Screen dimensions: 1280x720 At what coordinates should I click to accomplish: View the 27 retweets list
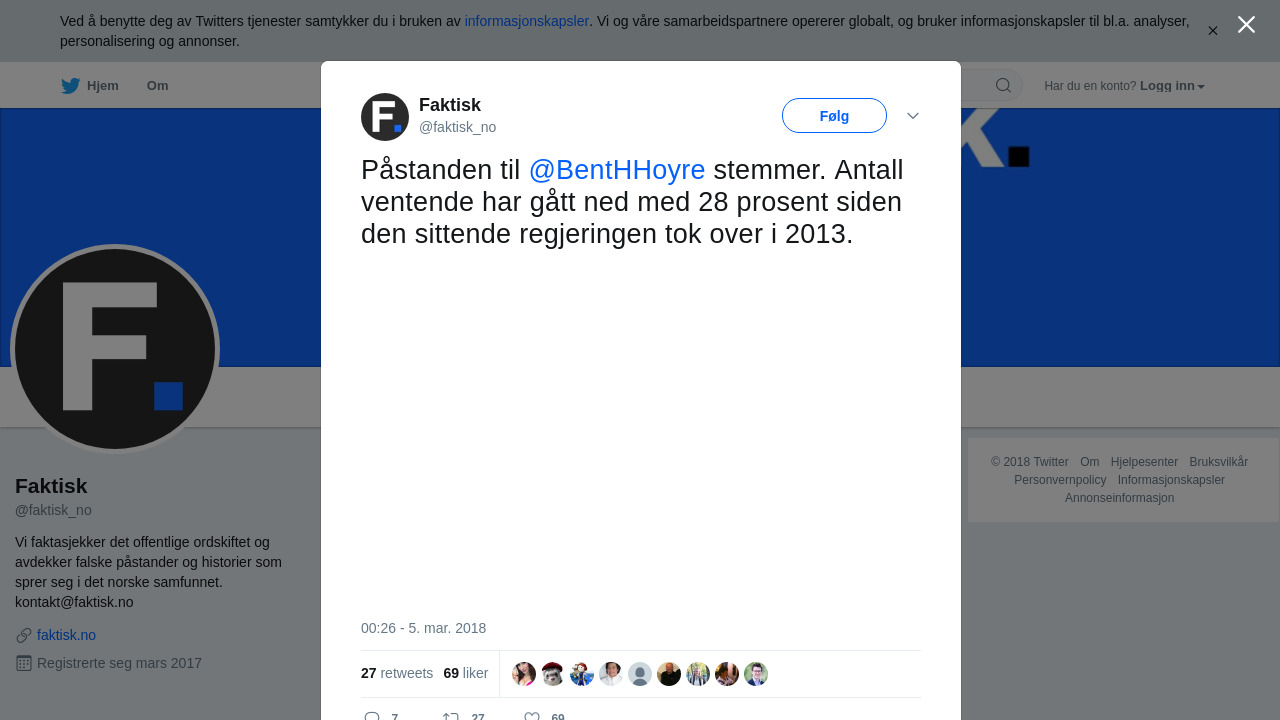397,673
